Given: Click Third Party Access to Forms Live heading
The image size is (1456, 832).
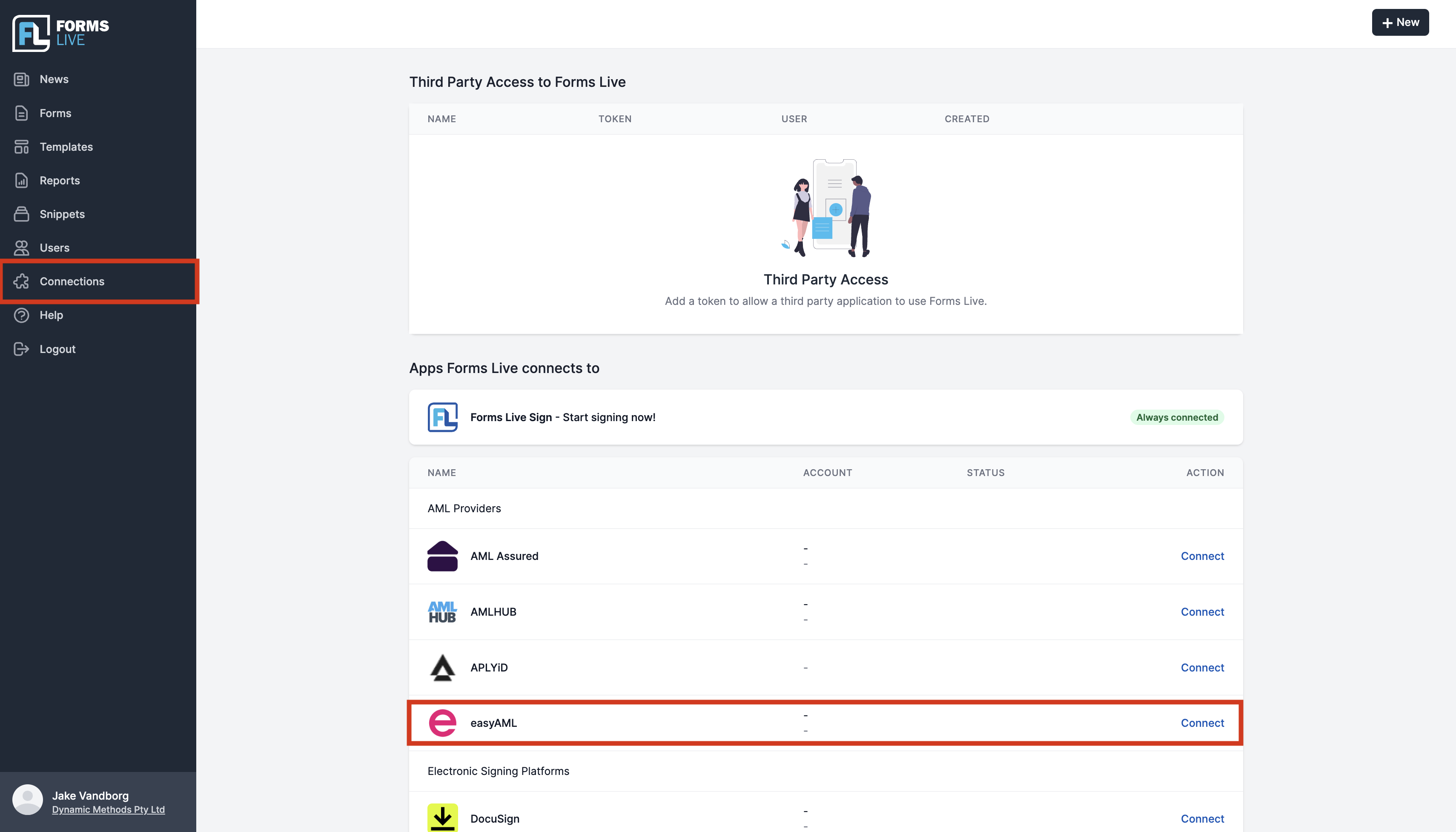Looking at the screenshot, I should 517,82.
